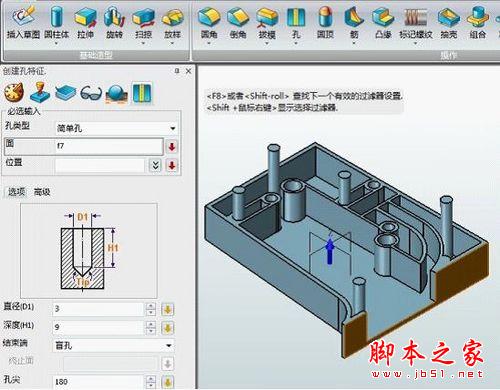Click the blue sphere icon in hole panel
This screenshot has width=500, height=390.
116,93
